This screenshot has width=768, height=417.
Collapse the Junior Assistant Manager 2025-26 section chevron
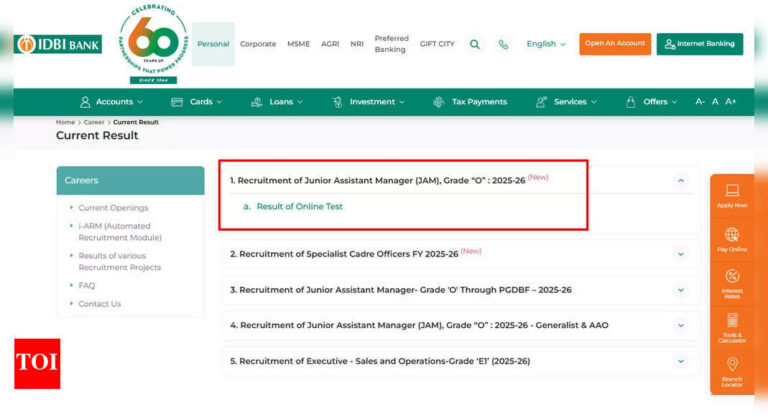(681, 181)
